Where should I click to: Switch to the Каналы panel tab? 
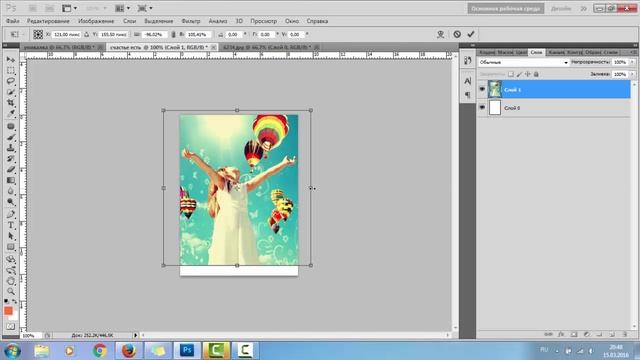pos(556,52)
